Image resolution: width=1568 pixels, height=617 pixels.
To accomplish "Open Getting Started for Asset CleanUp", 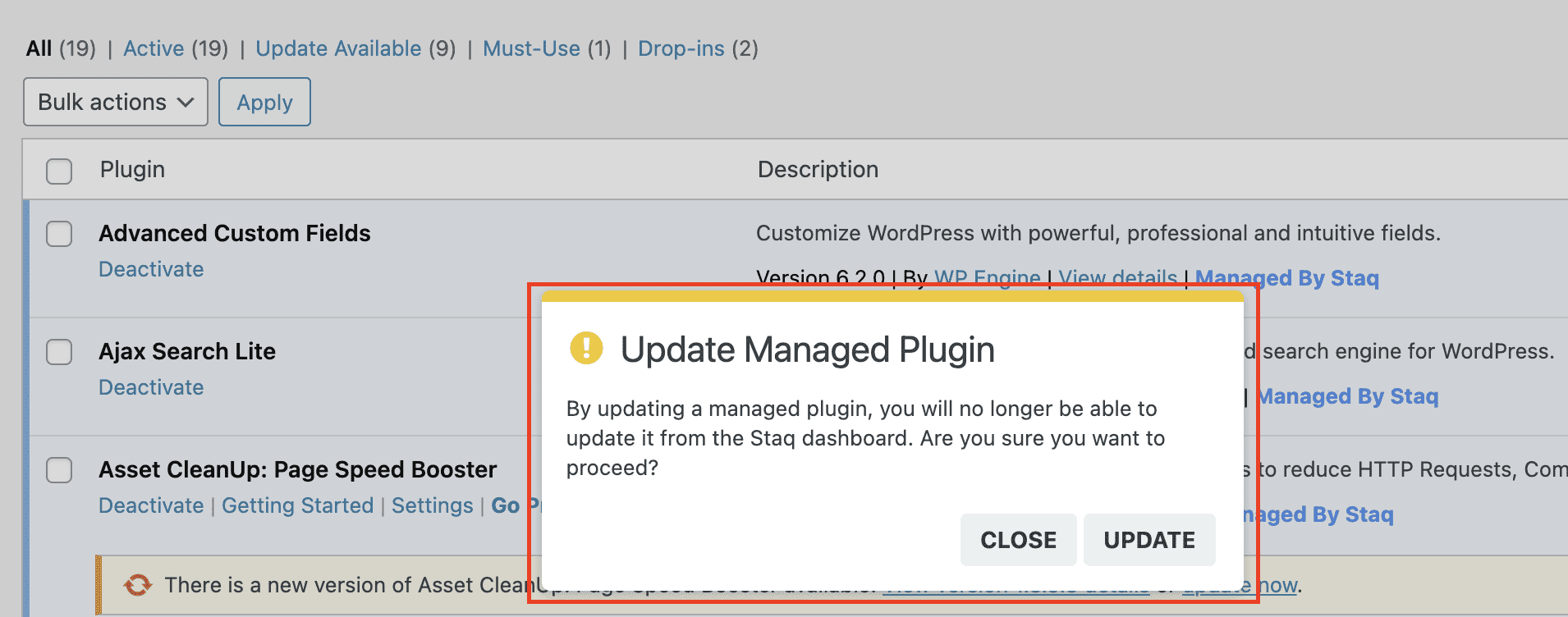I will pyautogui.click(x=297, y=505).
